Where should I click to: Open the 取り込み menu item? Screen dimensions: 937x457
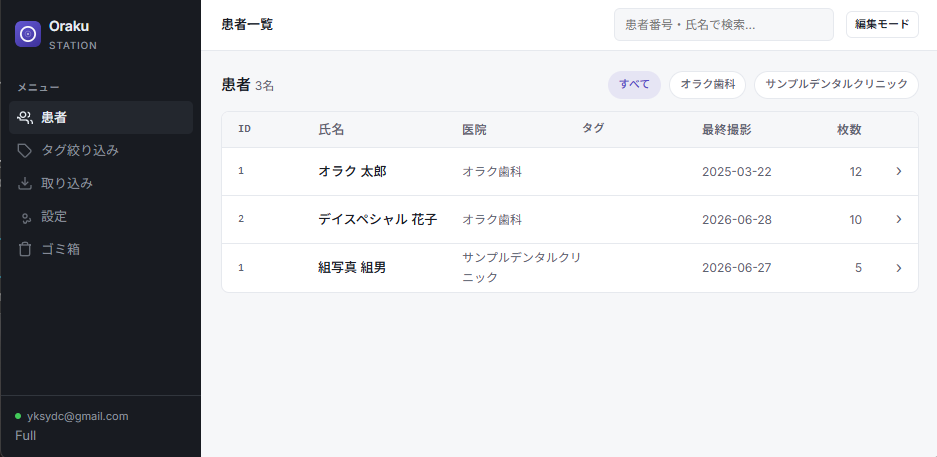pos(101,183)
